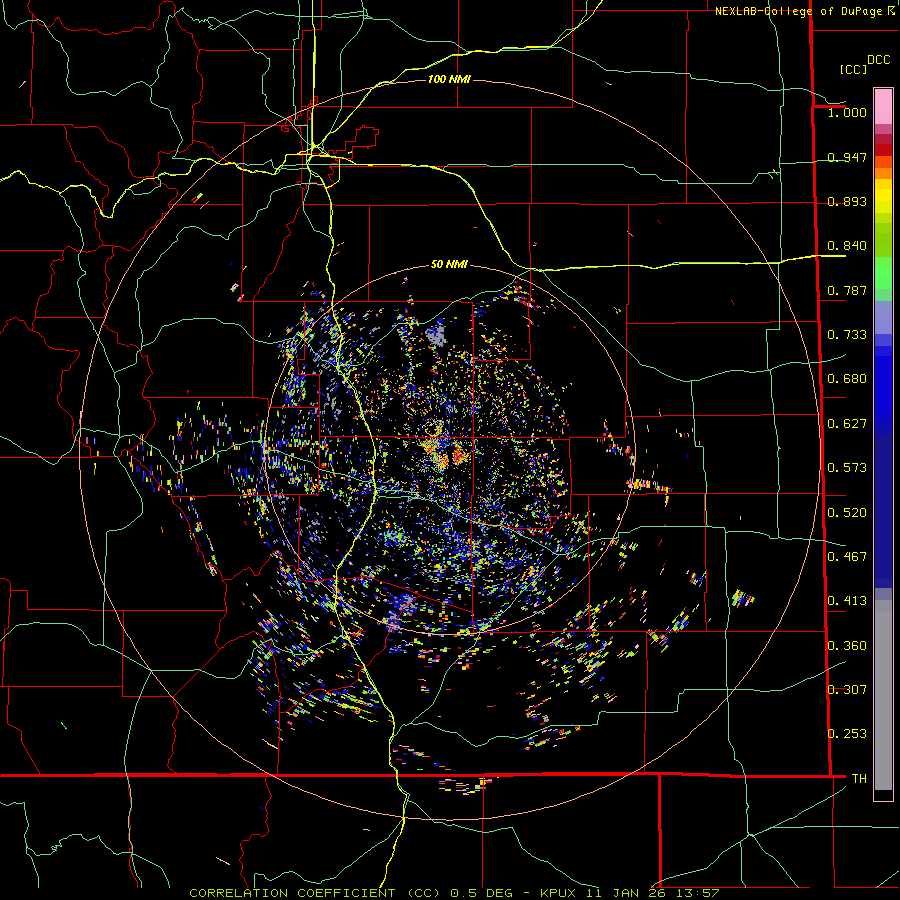Pick the yellow color bar segment

[883, 196]
